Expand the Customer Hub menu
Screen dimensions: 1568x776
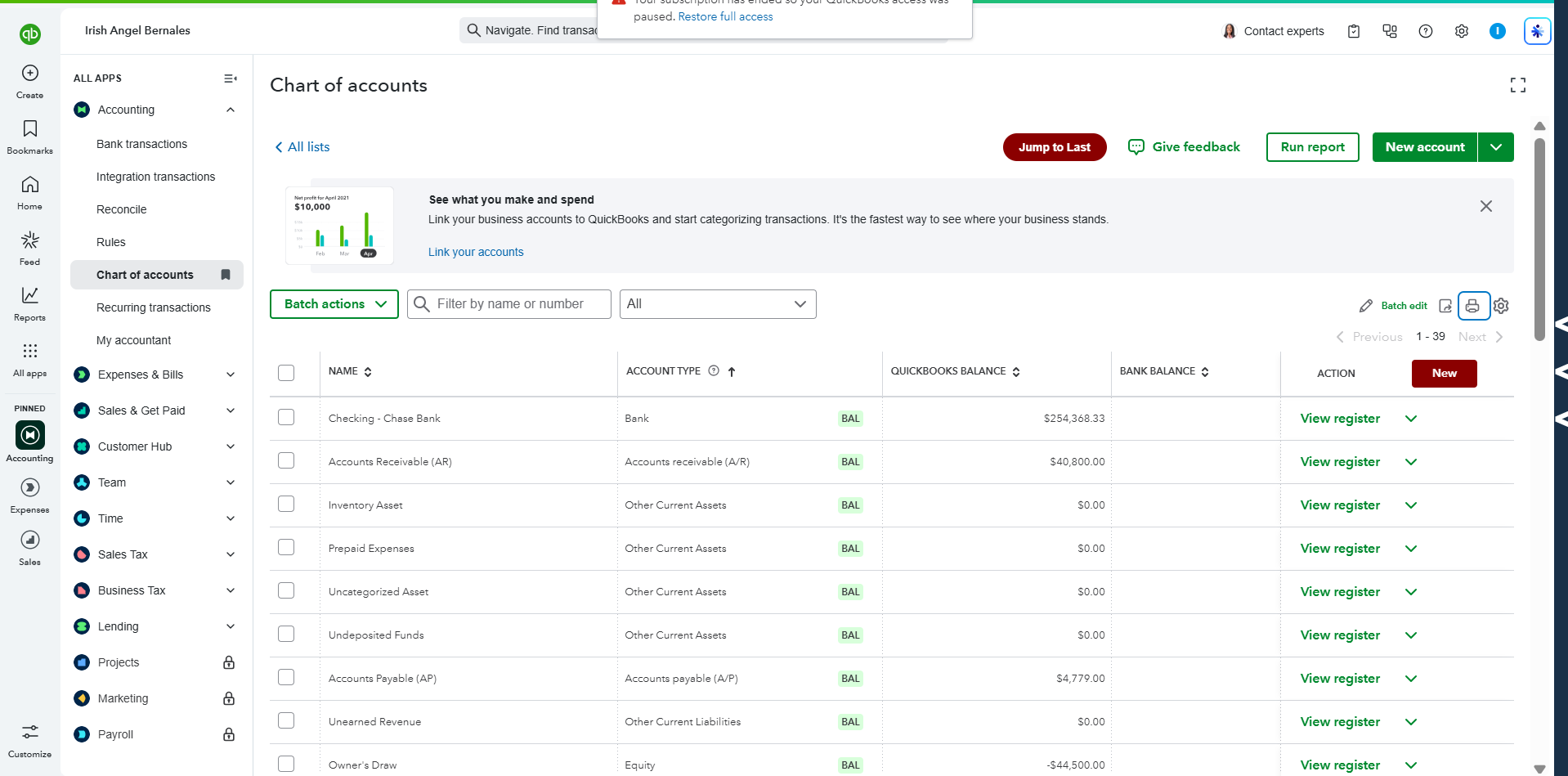231,446
